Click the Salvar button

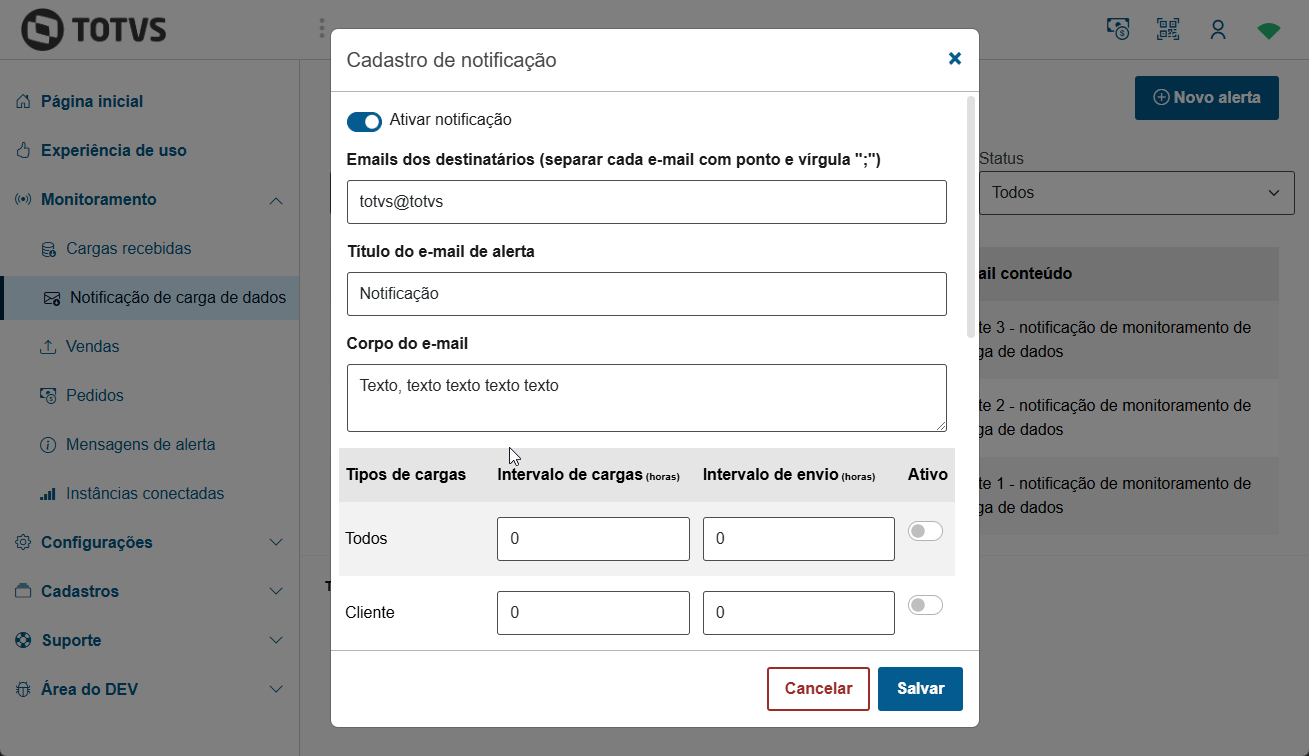(x=919, y=688)
